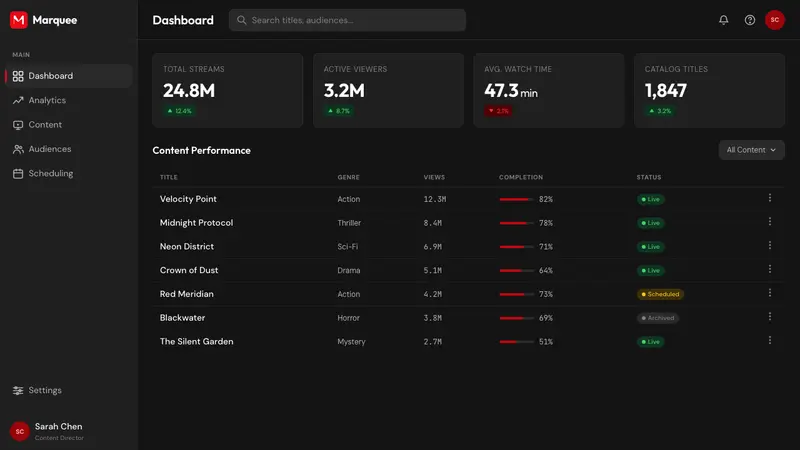Click the Content monitor icon in sidebar
Image resolution: width=800 pixels, height=450 pixels.
click(x=18, y=125)
